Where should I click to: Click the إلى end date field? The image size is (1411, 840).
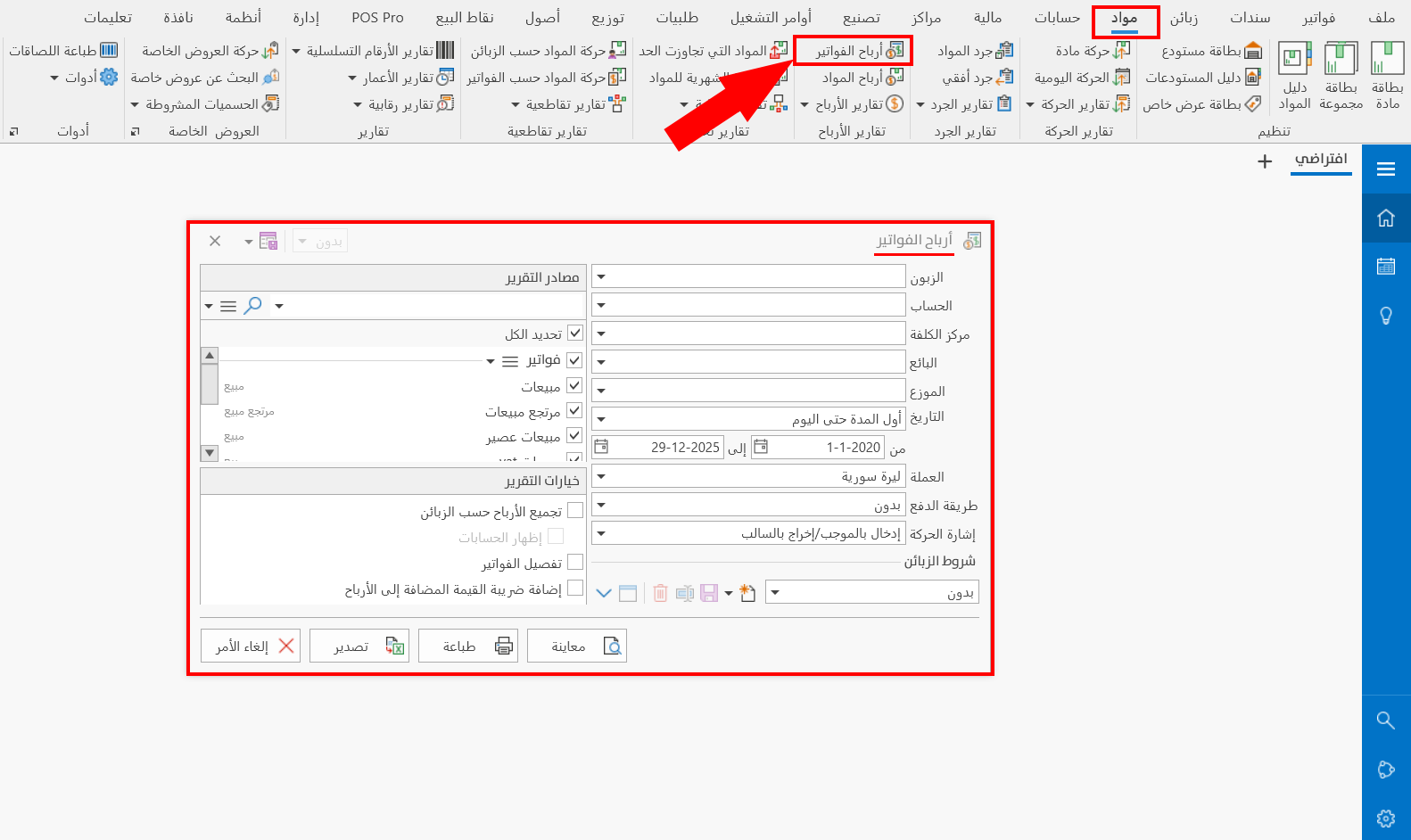658,448
